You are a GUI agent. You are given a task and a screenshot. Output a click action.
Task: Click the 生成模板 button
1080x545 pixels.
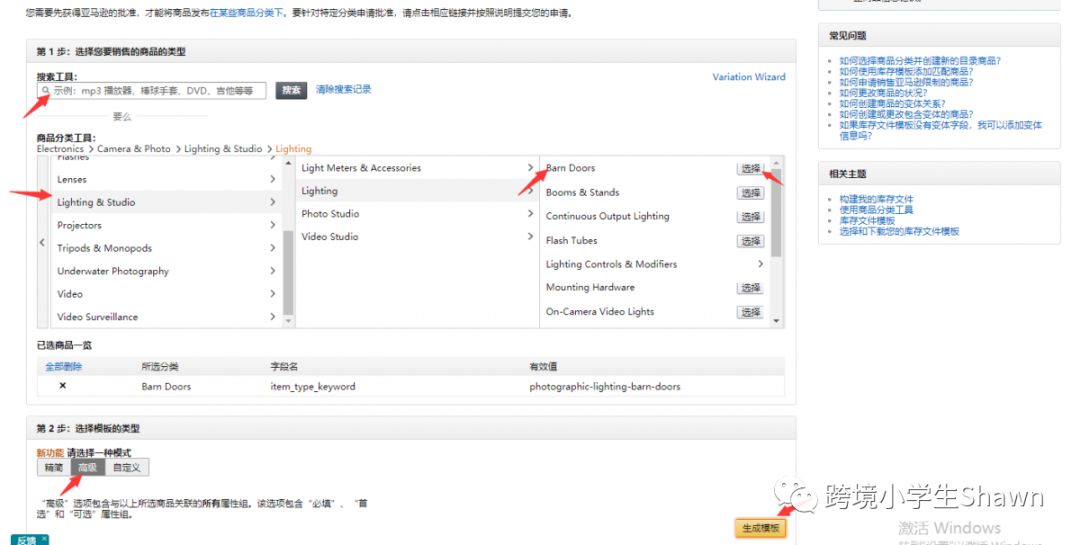760,528
